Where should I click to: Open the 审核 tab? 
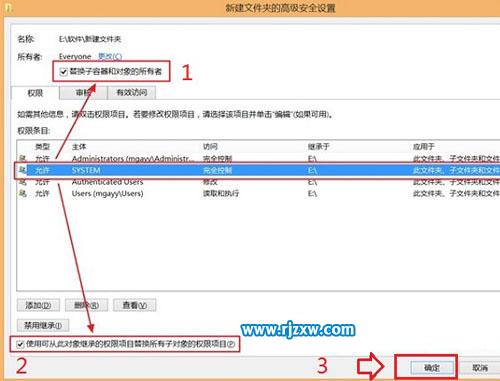pyautogui.click(x=83, y=92)
